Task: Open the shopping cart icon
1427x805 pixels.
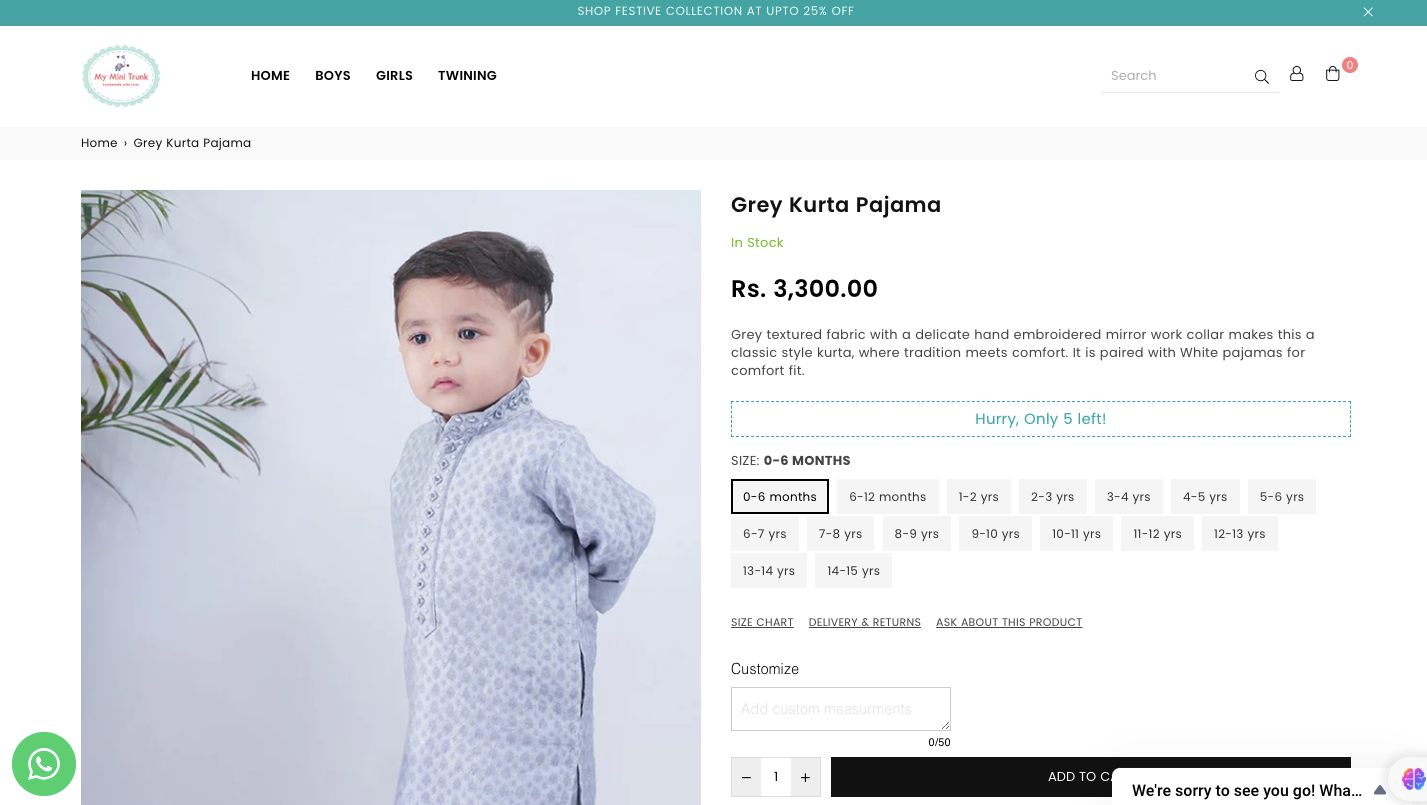Action: 1333,74
